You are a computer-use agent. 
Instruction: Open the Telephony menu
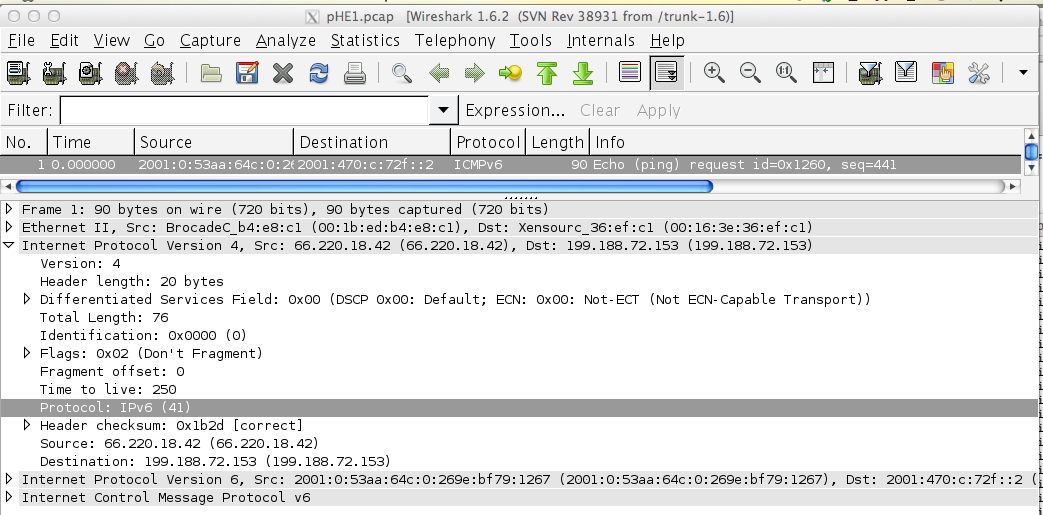click(455, 41)
